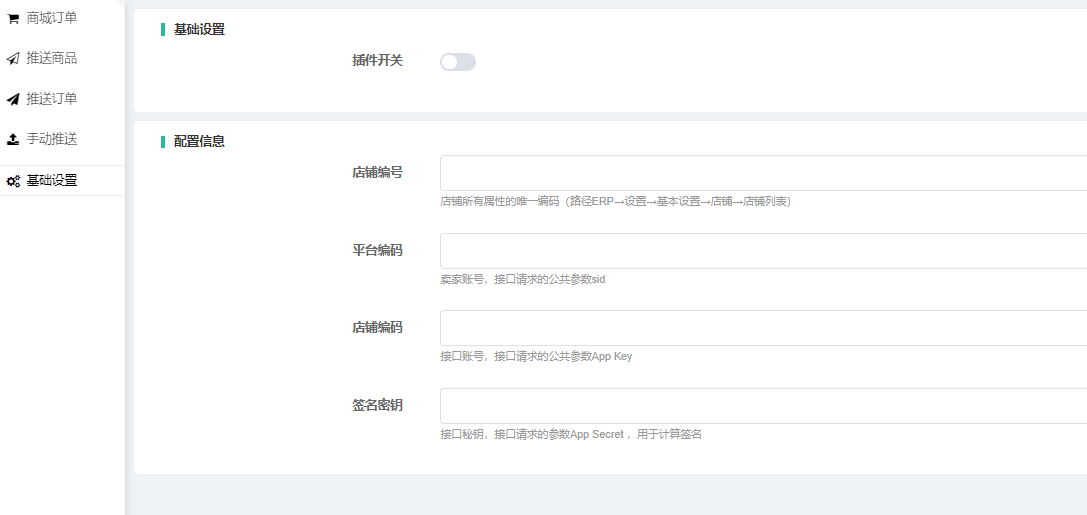Enable the 插件开关 toggle switch

tap(458, 62)
